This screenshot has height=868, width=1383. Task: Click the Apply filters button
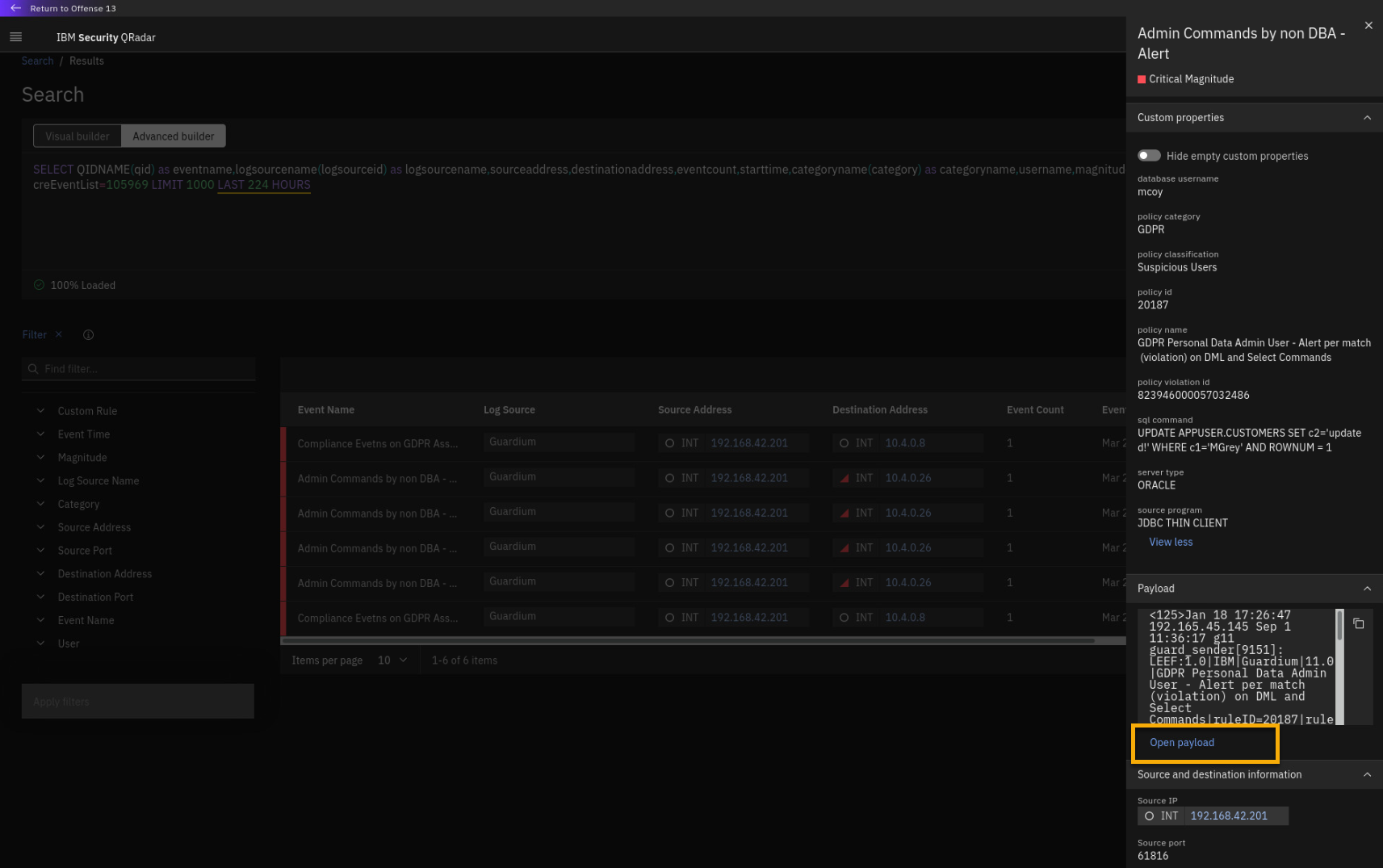[138, 702]
